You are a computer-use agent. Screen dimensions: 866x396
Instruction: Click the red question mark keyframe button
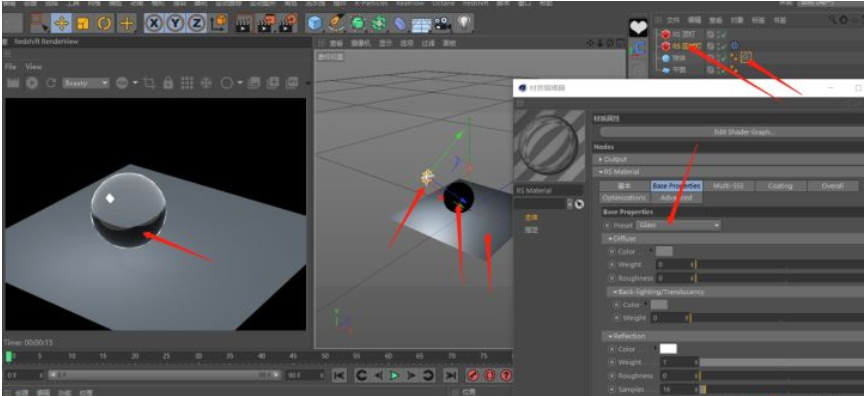(506, 376)
